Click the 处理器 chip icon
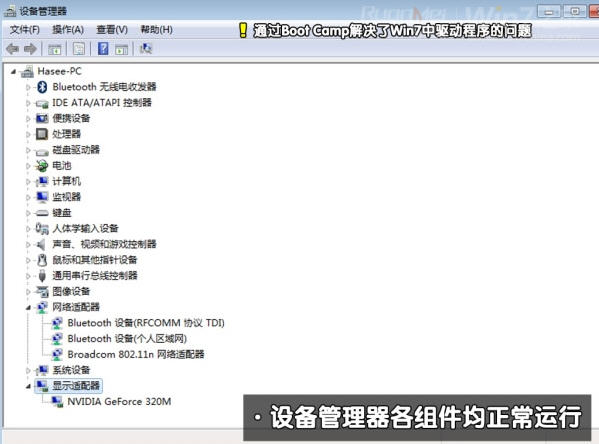The height and width of the screenshot is (444, 599). tap(42, 134)
